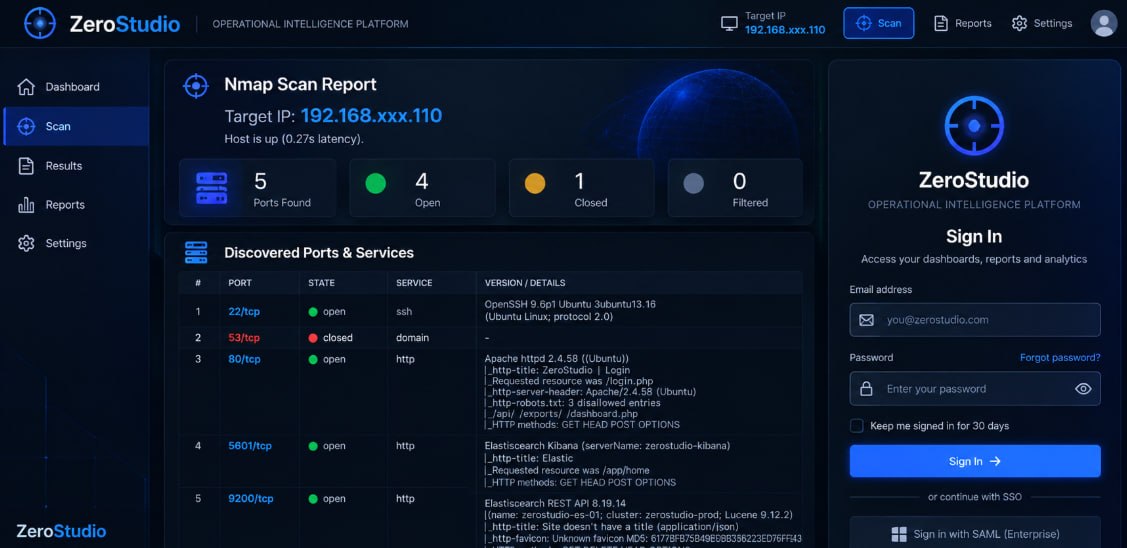This screenshot has width=1127, height=548.
Task: Click ZeroStudio wordmark at sidebar bottom
Action: (61, 531)
